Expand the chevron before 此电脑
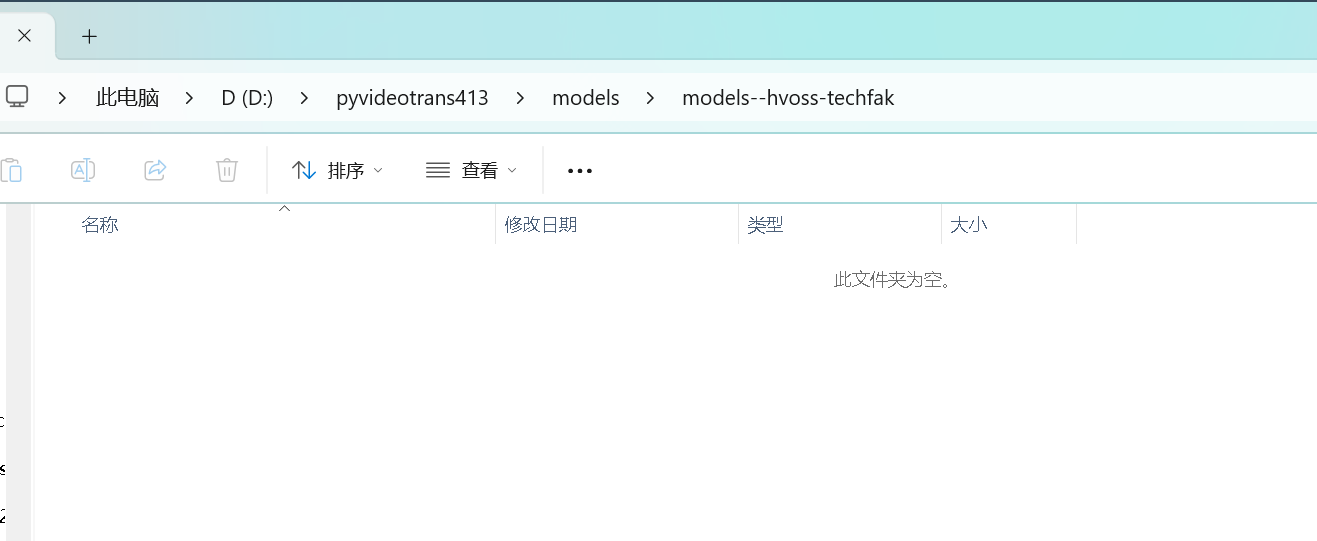Viewport: 1317px width, 541px height. [63, 98]
